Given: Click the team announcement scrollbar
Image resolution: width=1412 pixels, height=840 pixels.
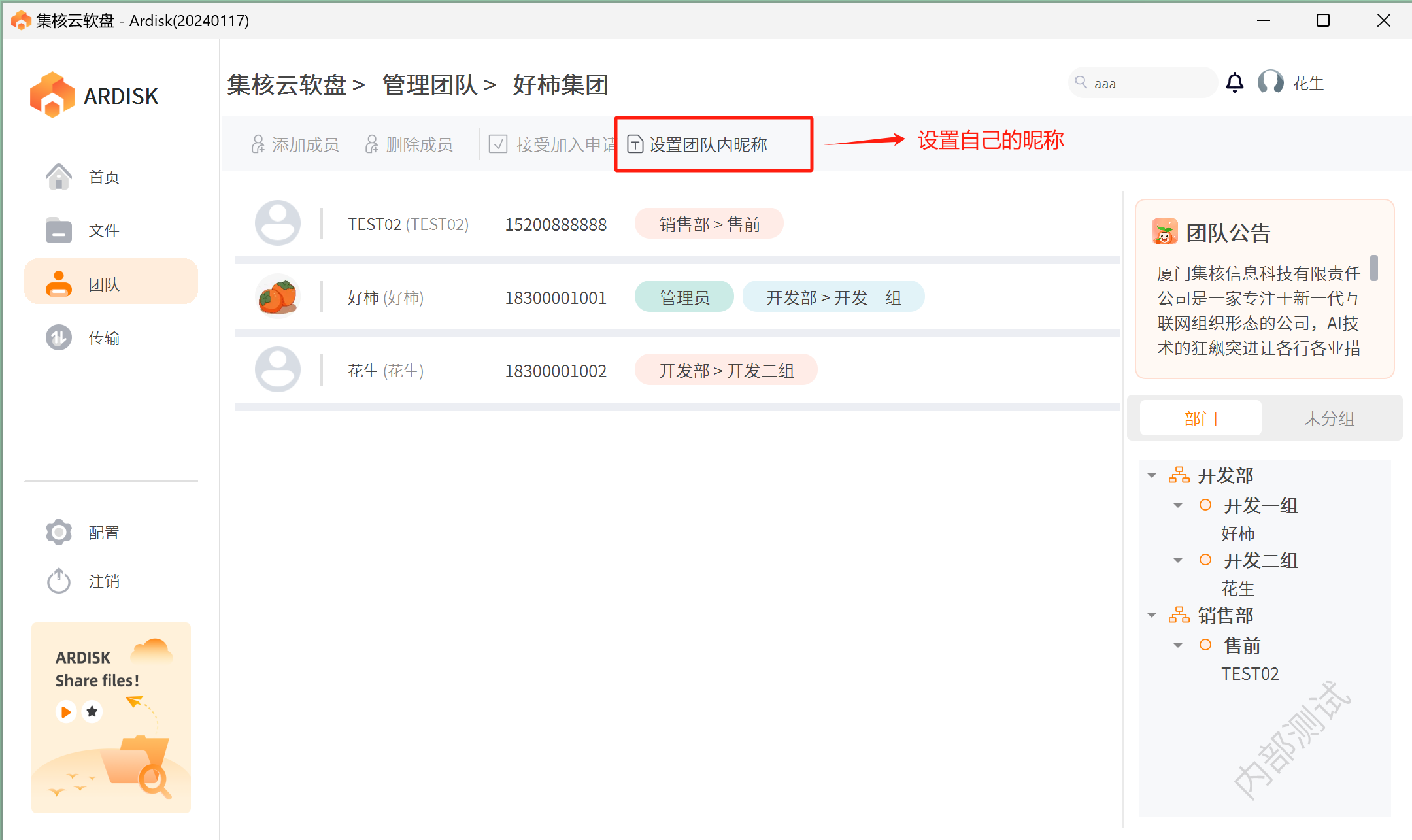Looking at the screenshot, I should click(1374, 268).
